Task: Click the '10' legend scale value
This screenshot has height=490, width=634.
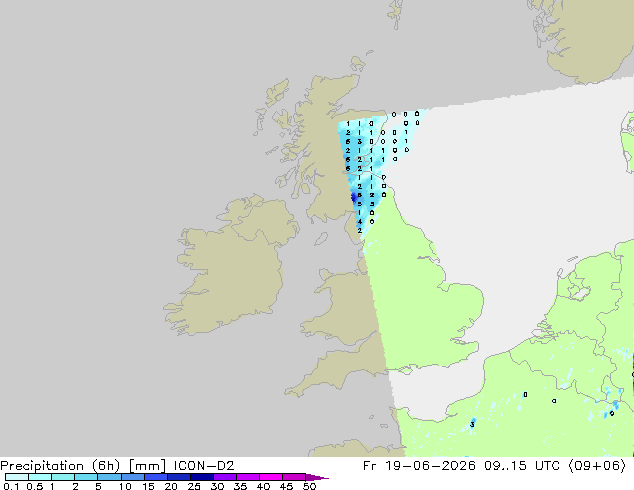Action: (125, 486)
